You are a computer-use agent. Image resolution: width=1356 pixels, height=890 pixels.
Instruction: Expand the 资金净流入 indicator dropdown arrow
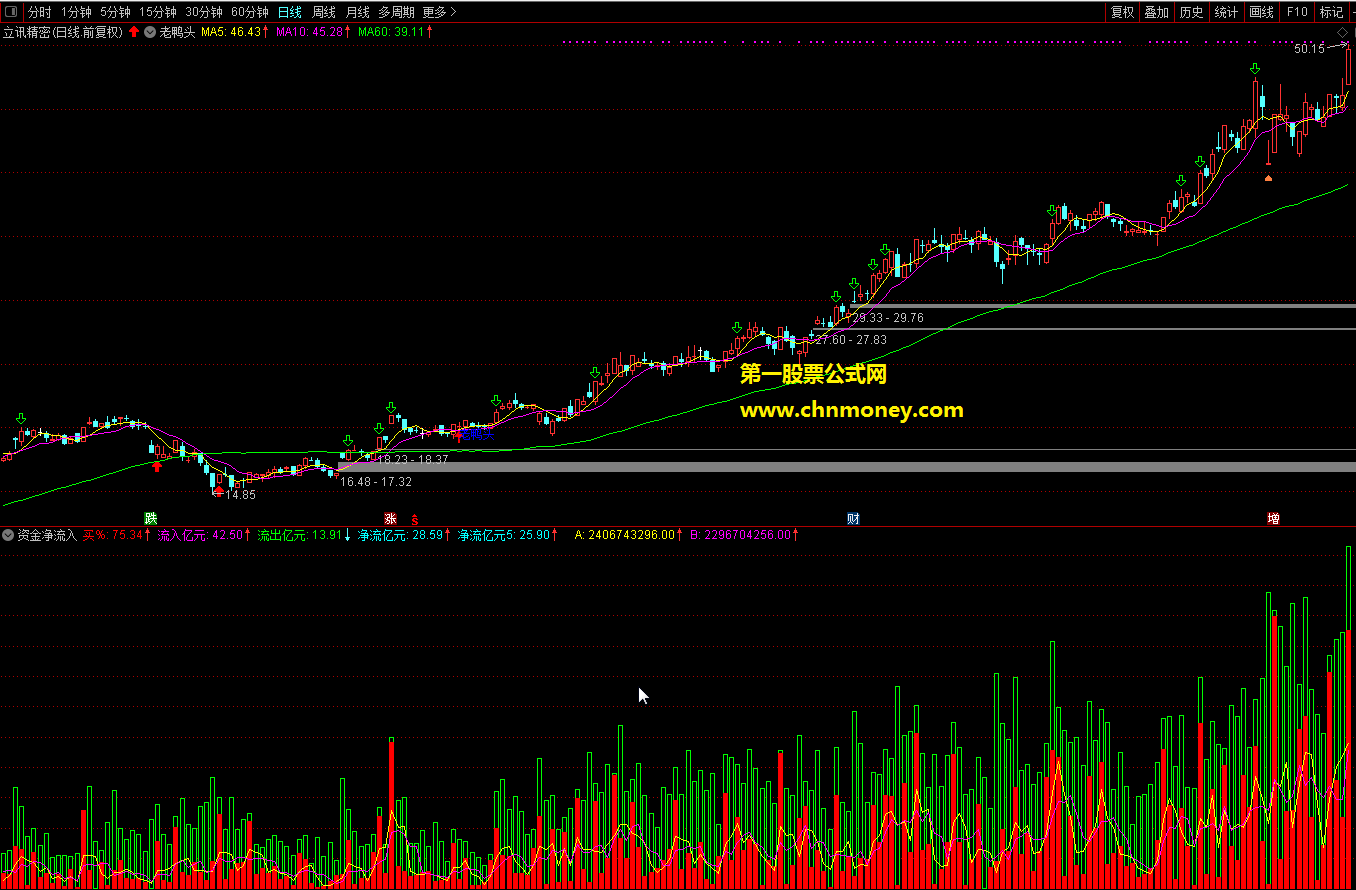point(9,535)
